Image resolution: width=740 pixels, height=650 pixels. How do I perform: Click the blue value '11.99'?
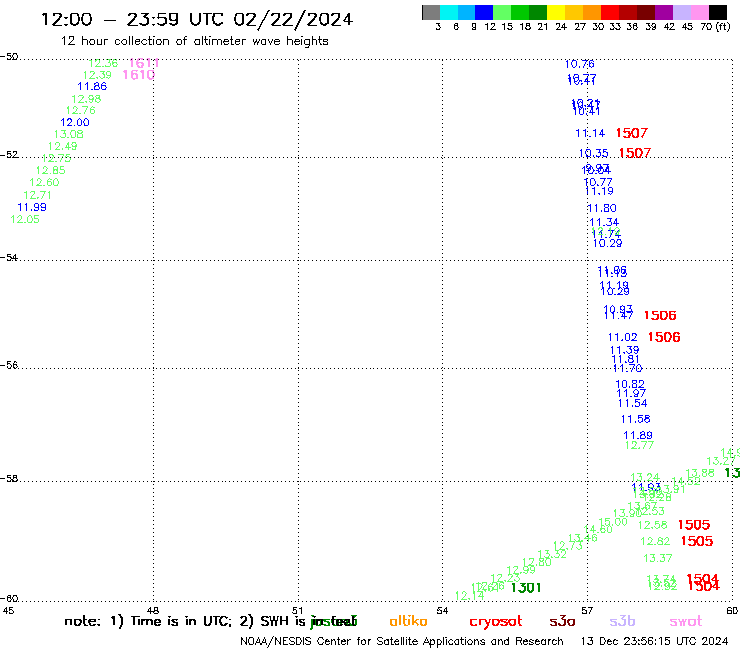pos(32,207)
